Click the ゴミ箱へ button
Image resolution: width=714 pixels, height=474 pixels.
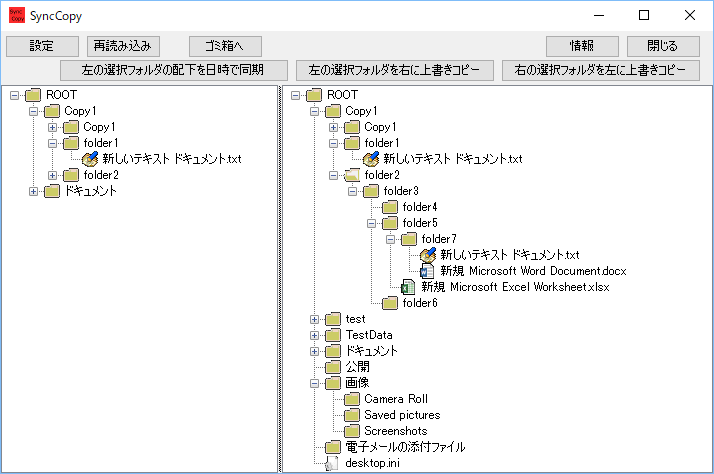(x=225, y=46)
